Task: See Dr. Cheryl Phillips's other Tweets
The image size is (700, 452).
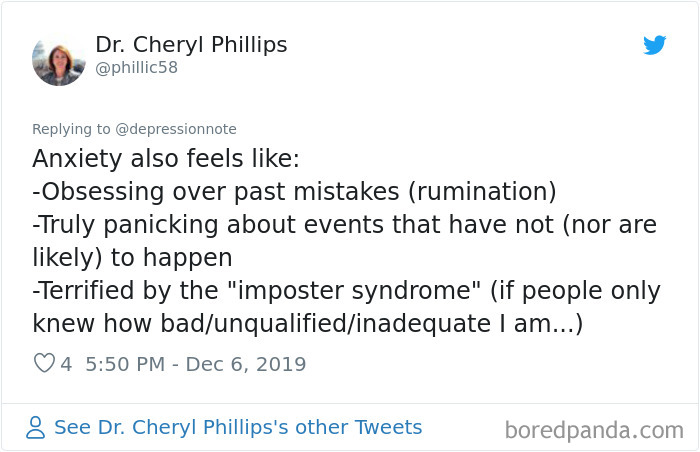Action: [238, 428]
